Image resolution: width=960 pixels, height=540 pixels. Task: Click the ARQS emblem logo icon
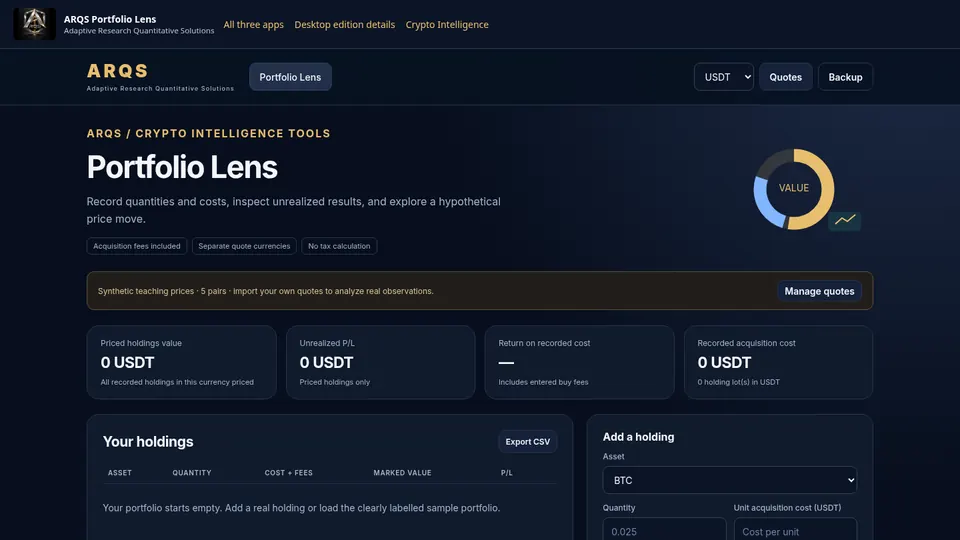(x=34, y=24)
